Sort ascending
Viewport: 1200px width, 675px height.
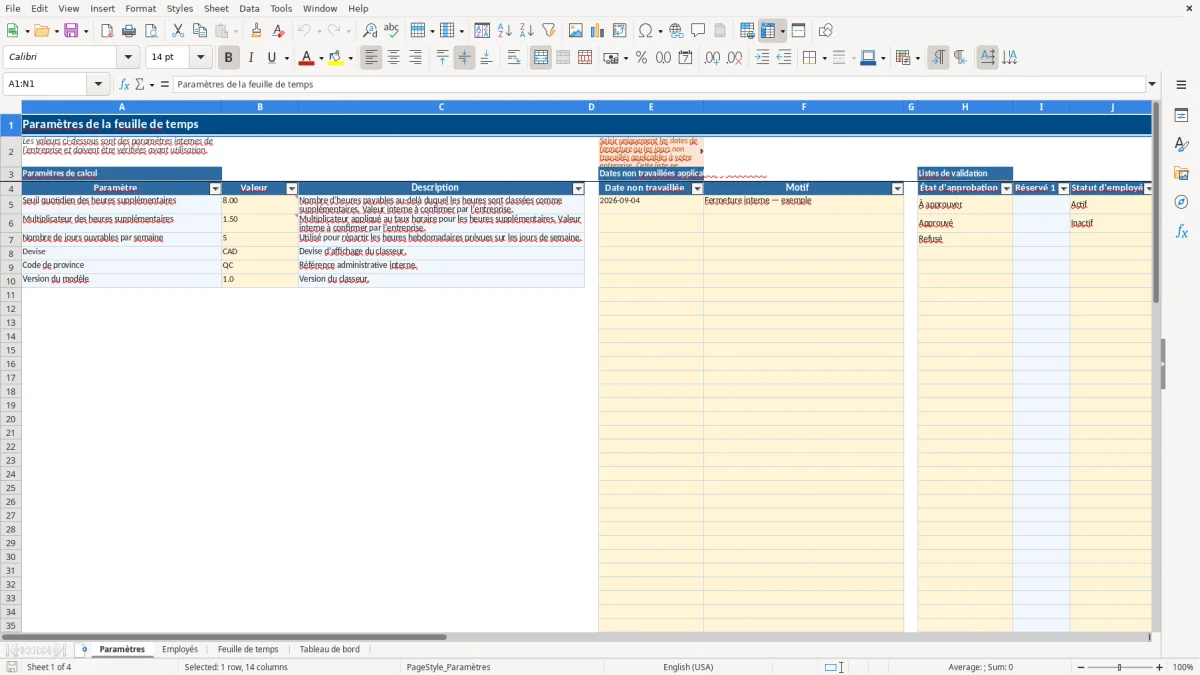[505, 31]
